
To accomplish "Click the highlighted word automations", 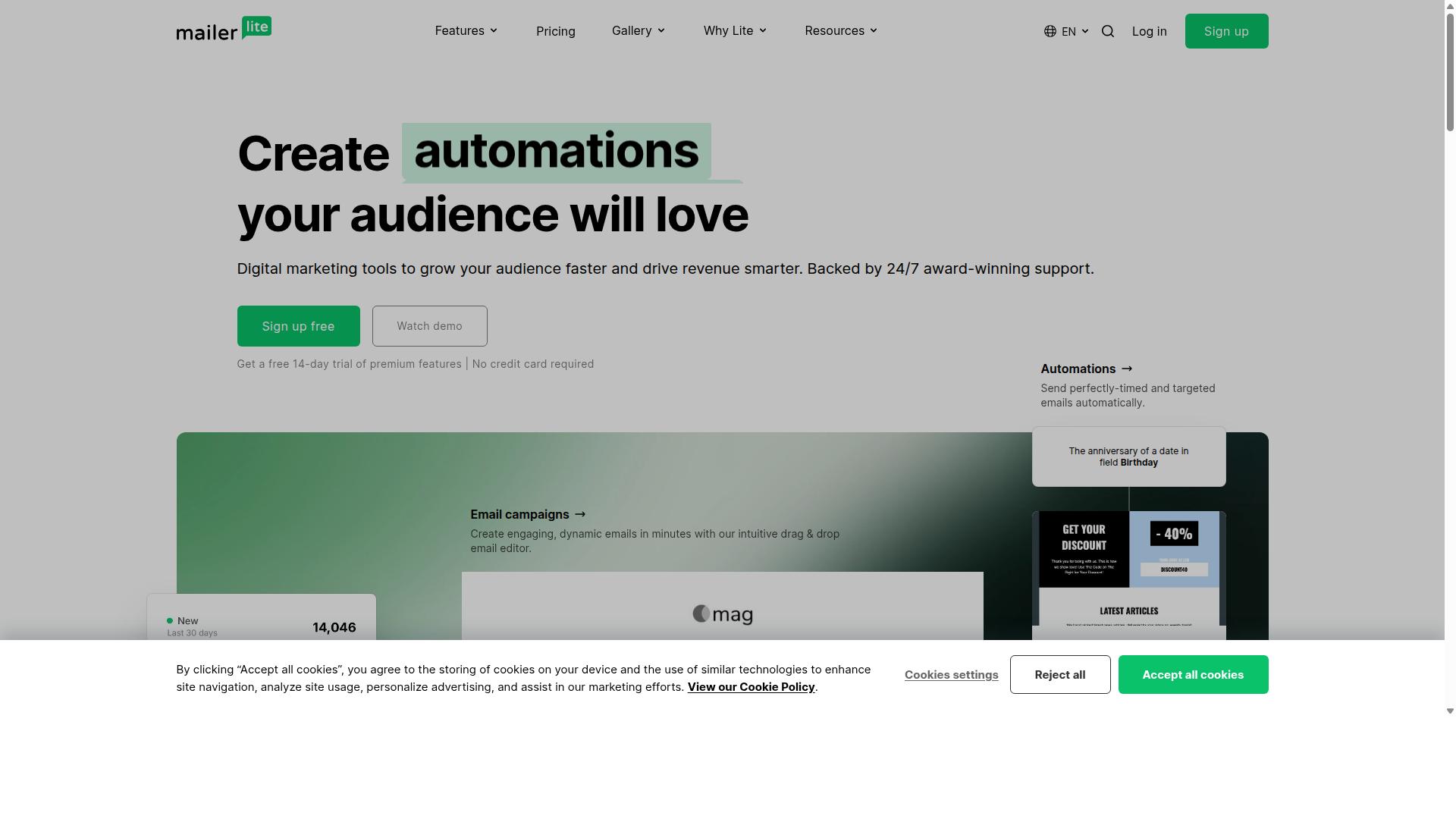I will pyautogui.click(x=556, y=151).
